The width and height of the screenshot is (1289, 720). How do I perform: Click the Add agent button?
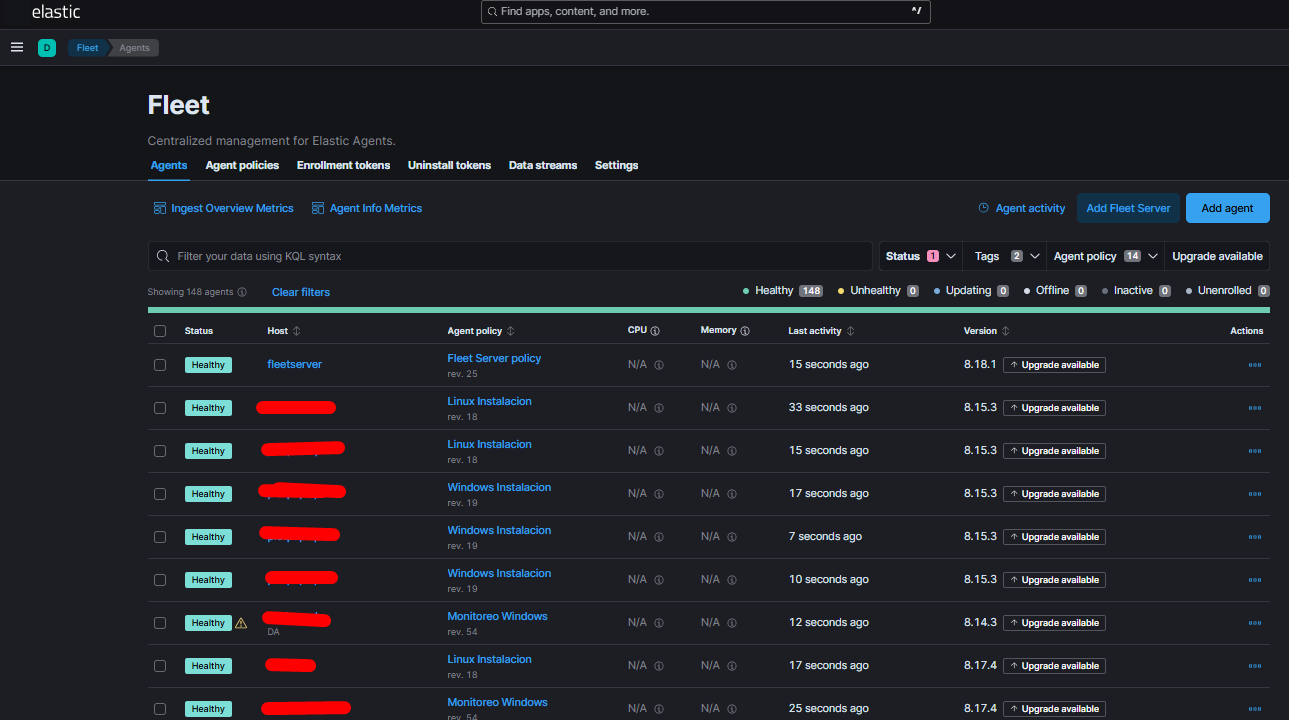1227,208
